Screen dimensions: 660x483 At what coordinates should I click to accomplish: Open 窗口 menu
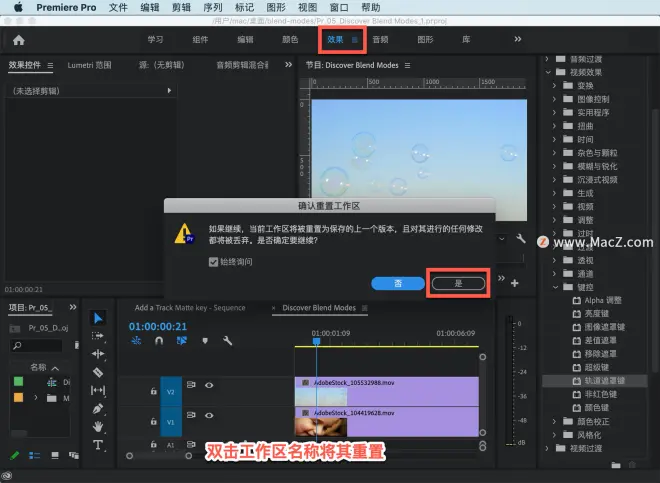coord(339,7)
